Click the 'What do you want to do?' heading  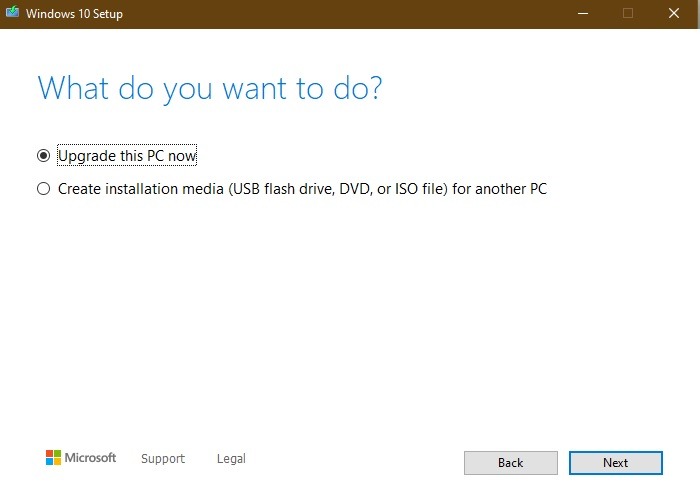pos(210,88)
